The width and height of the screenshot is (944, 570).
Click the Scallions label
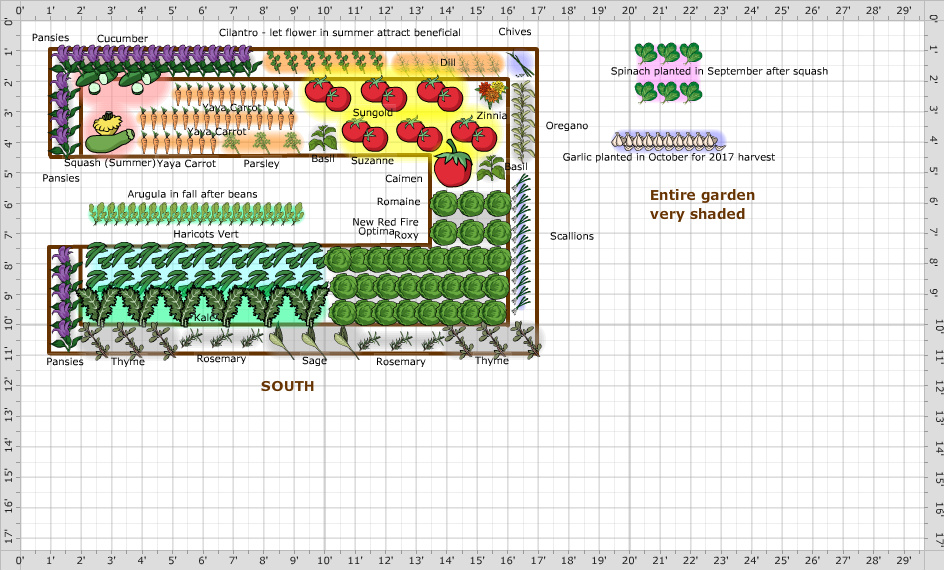click(571, 236)
